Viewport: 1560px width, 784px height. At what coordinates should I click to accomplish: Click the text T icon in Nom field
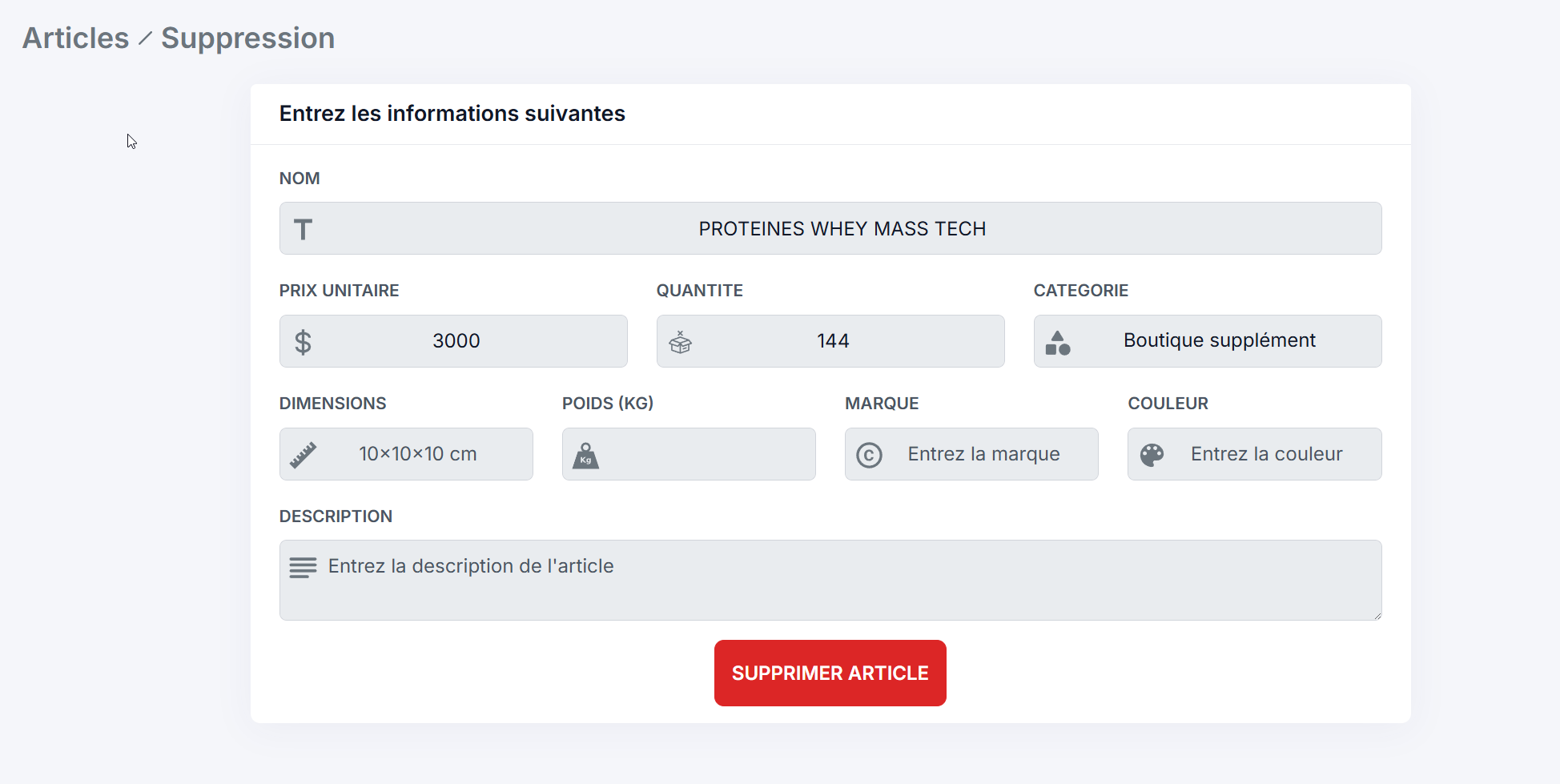pos(303,230)
